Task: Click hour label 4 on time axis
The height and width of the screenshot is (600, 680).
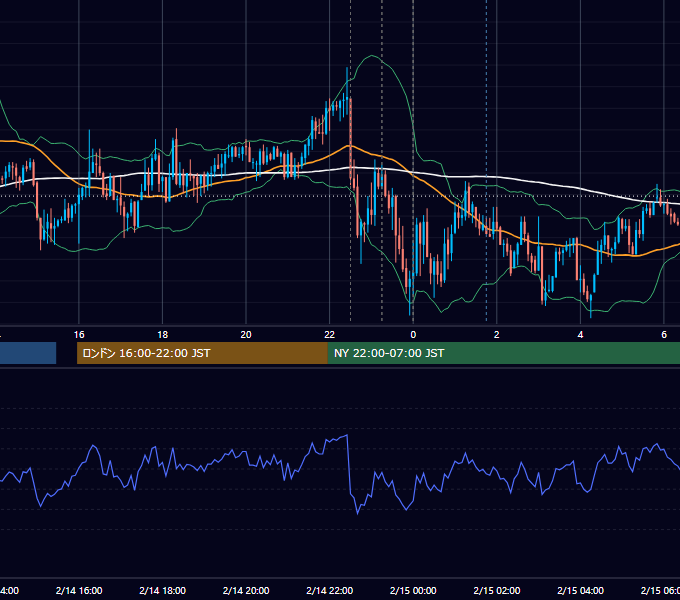Action: coord(580,335)
